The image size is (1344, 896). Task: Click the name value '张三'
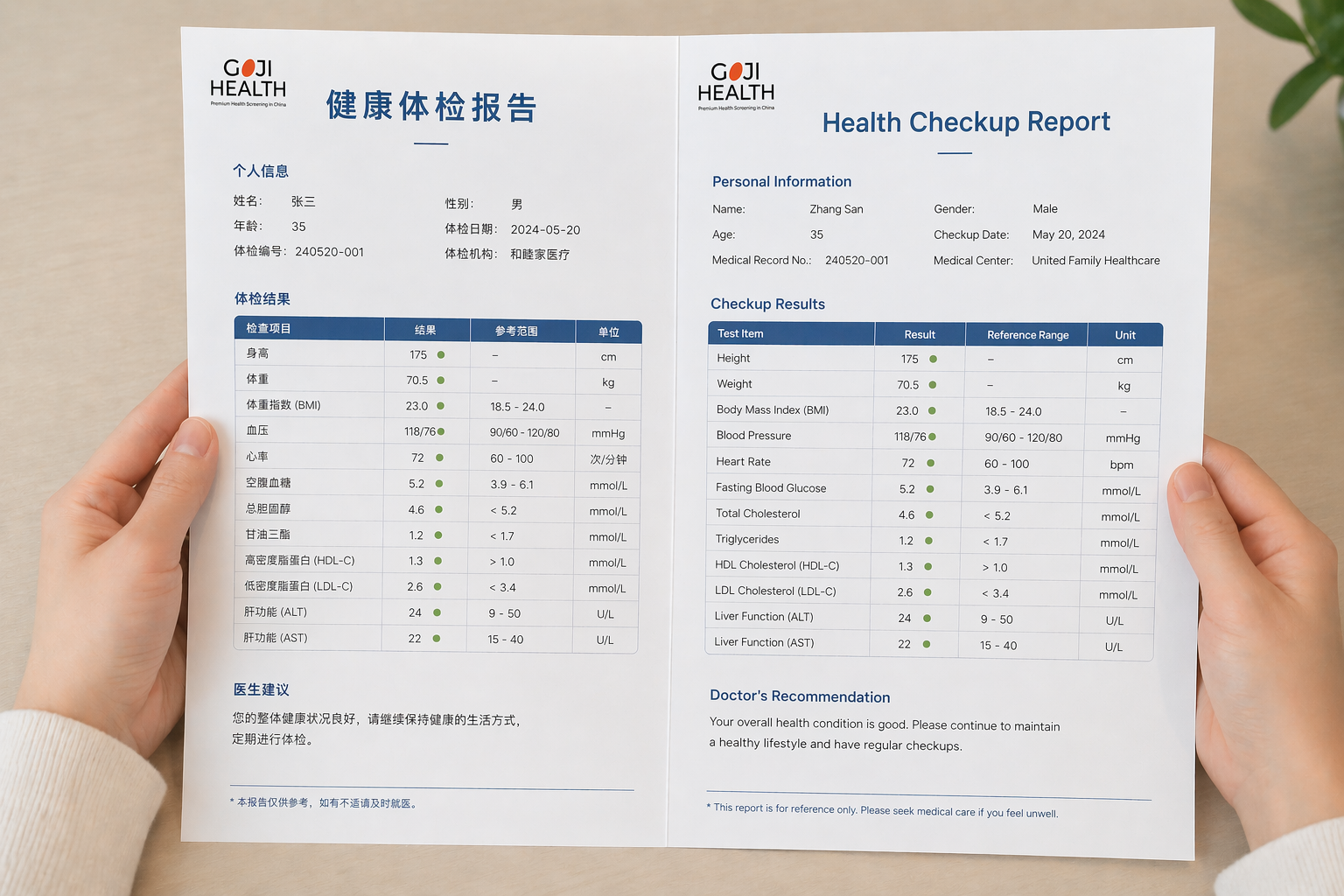tap(304, 201)
